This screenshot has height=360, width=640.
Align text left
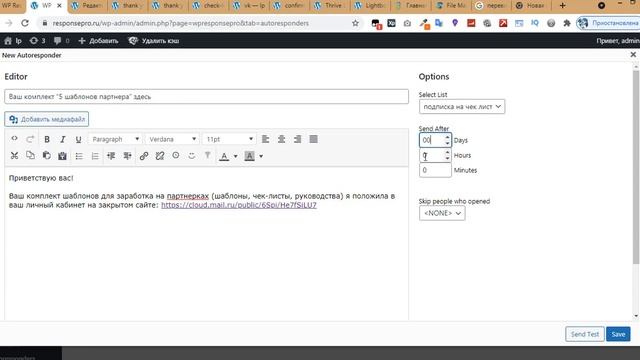265,139
